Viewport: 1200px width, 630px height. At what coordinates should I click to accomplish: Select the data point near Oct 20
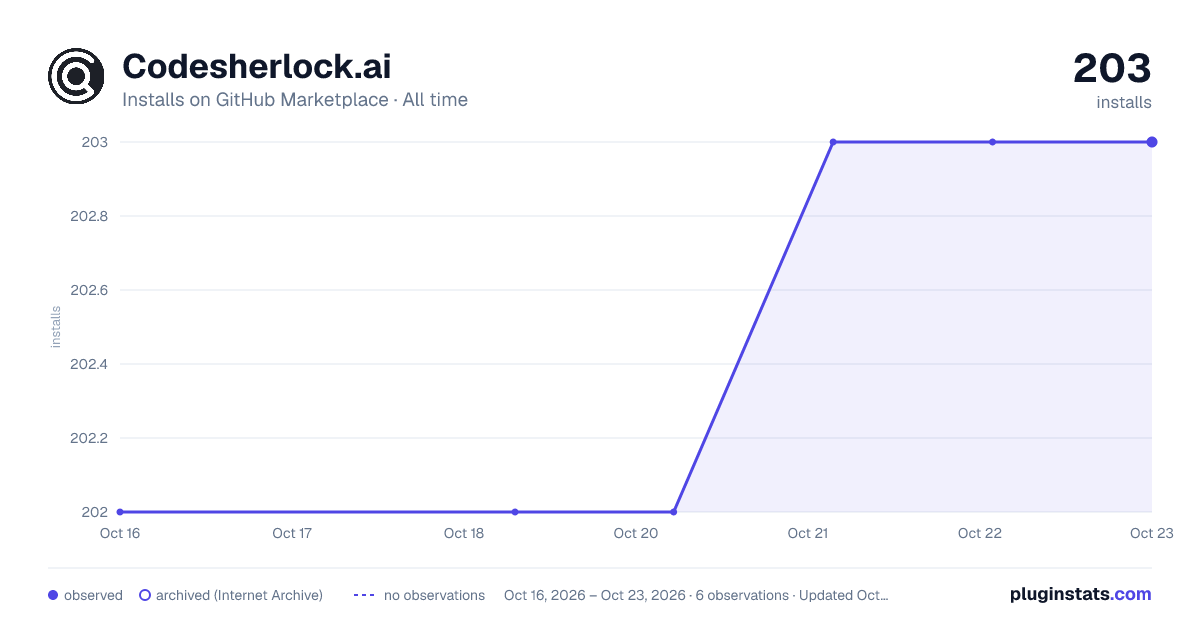(674, 512)
